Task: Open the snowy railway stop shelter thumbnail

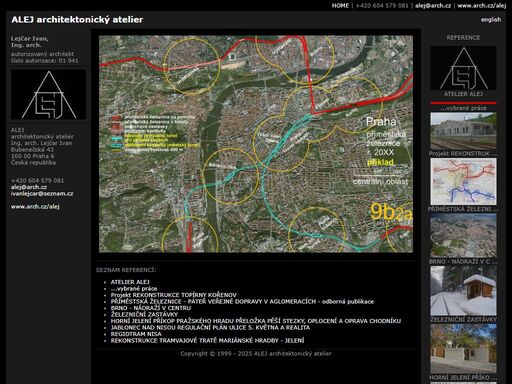Action: (463, 291)
